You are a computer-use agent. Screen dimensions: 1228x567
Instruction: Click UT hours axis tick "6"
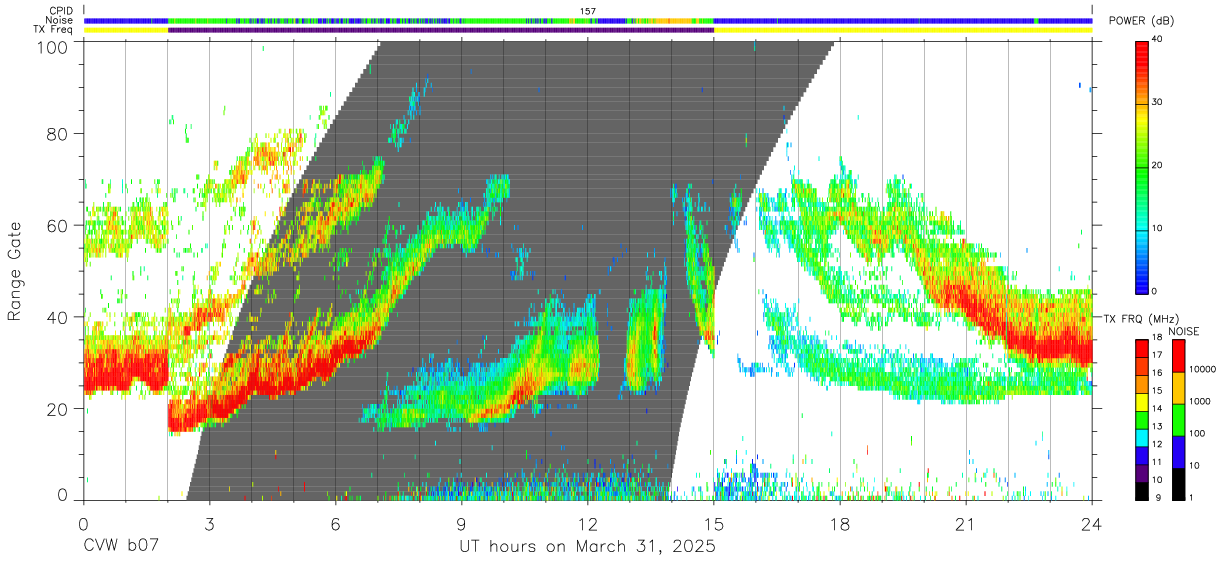point(335,523)
